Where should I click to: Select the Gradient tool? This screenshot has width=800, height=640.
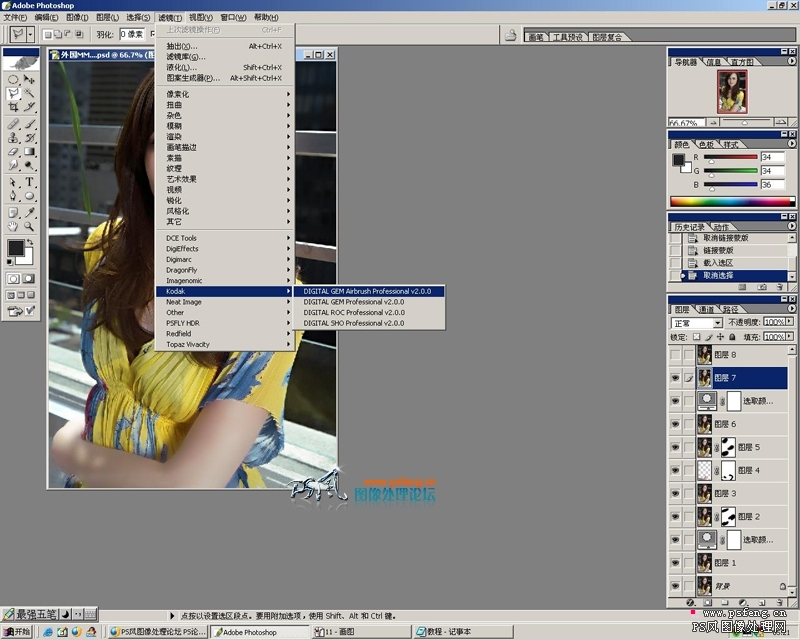29,152
